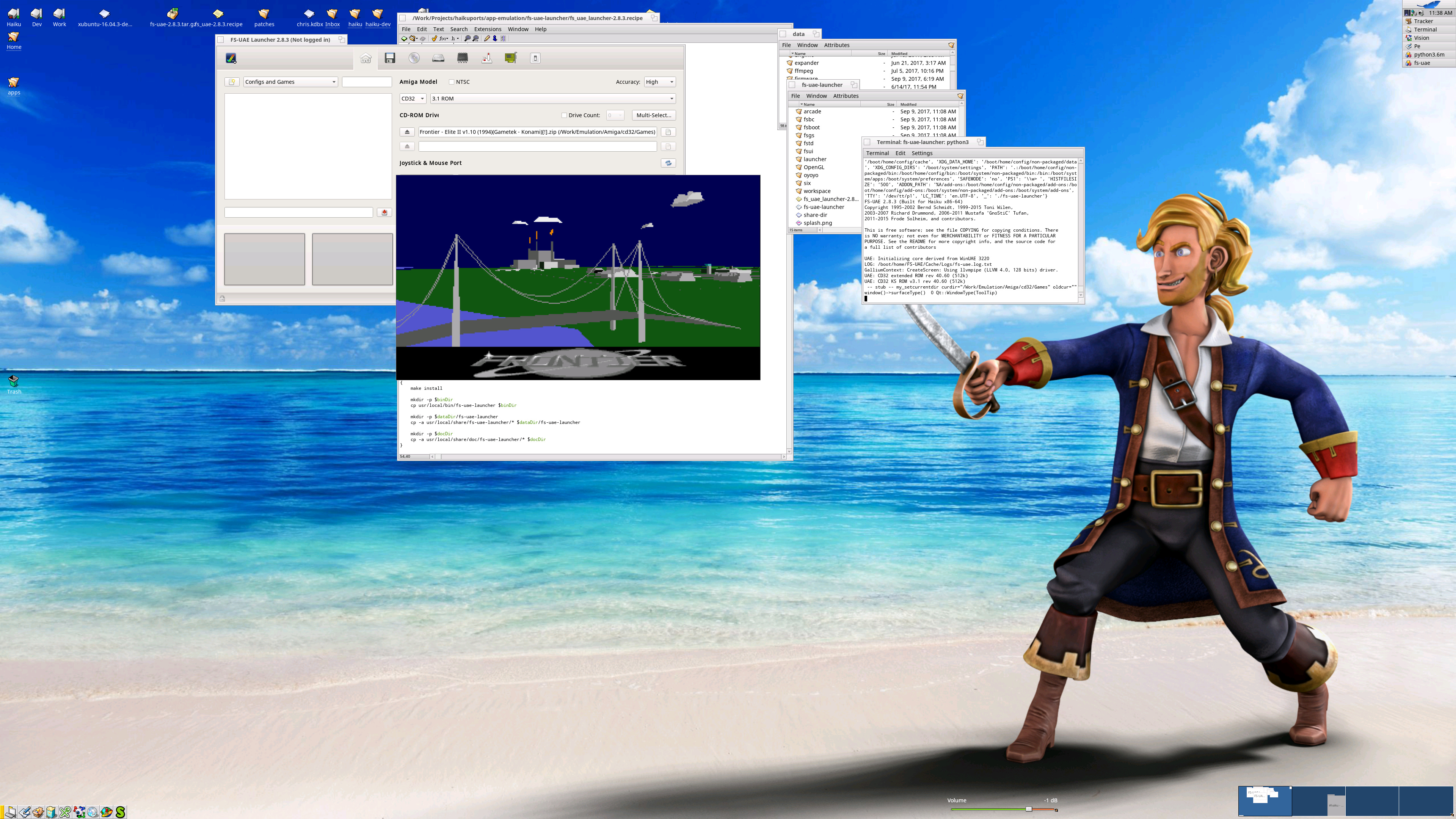Select the ffmpeg folder in data window
This screenshot has width=1456, height=819.
pyautogui.click(x=800, y=71)
